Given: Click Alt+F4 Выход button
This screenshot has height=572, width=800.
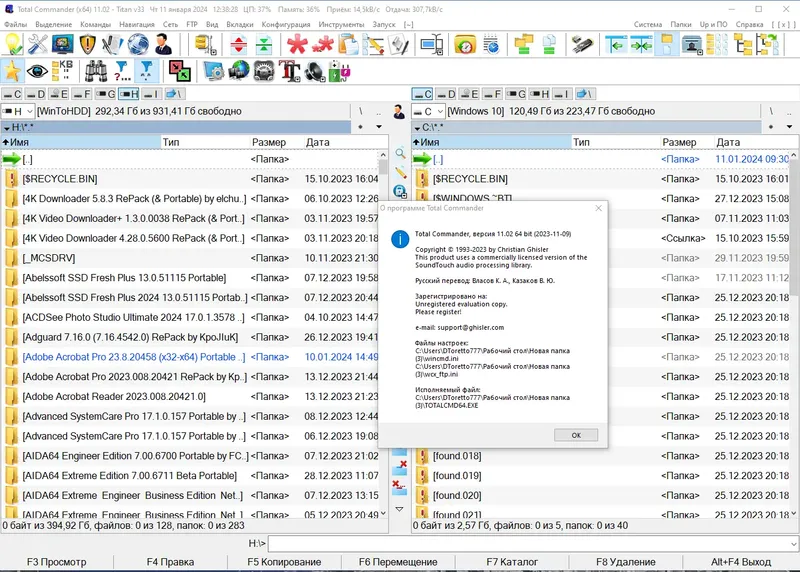Looking at the screenshot, I should pyautogui.click(x=741, y=562).
